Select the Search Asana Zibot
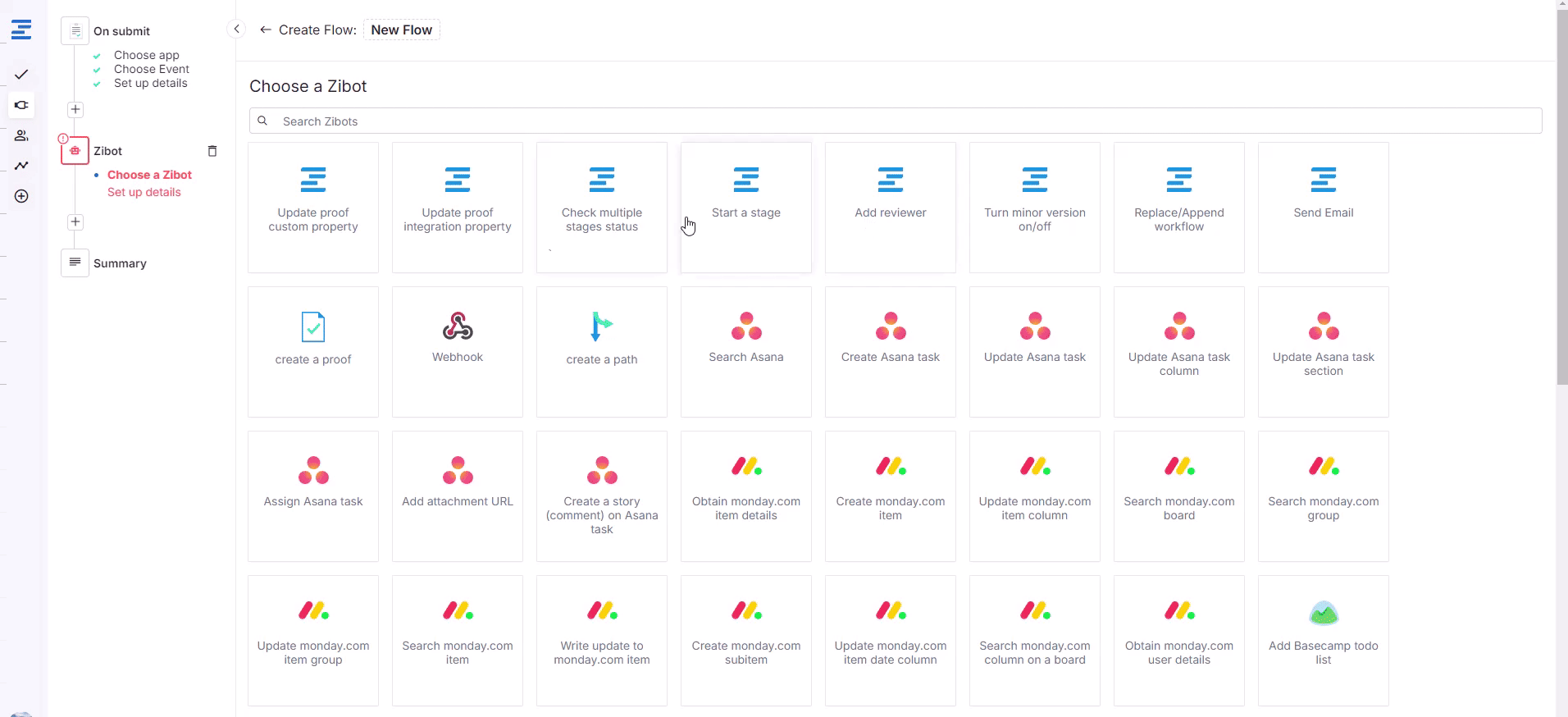1568x717 pixels. pos(746,352)
